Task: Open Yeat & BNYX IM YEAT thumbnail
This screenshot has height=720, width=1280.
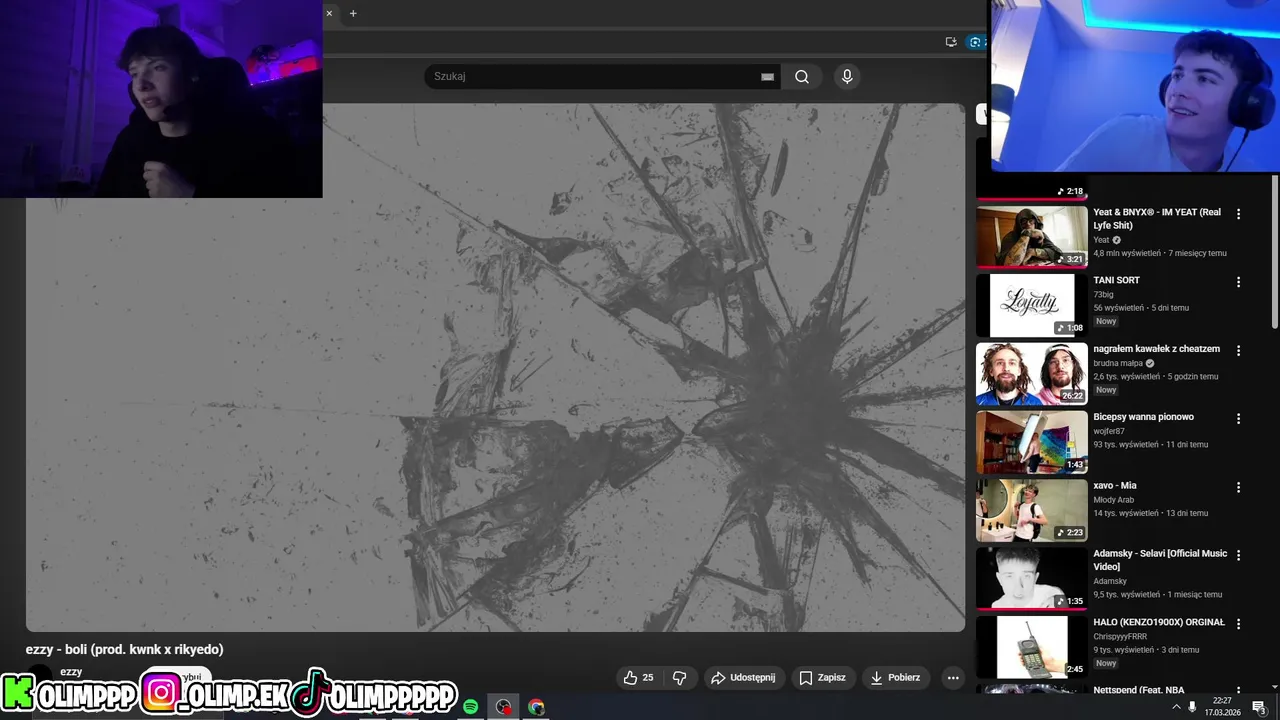Action: [x=1032, y=237]
